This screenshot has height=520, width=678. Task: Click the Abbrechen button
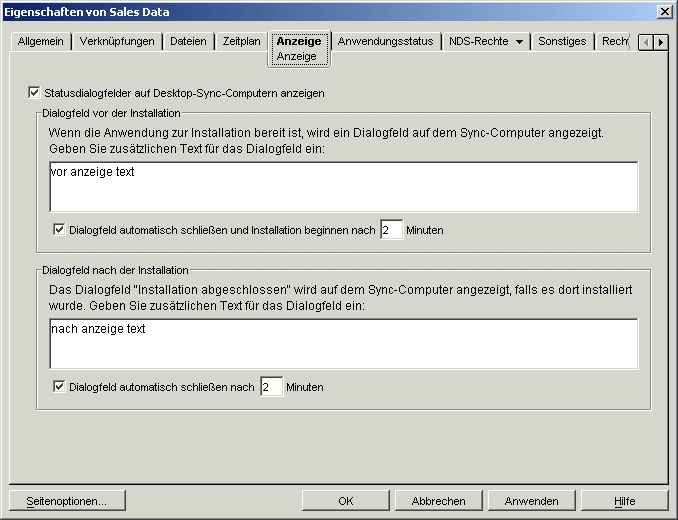[x=438, y=501]
